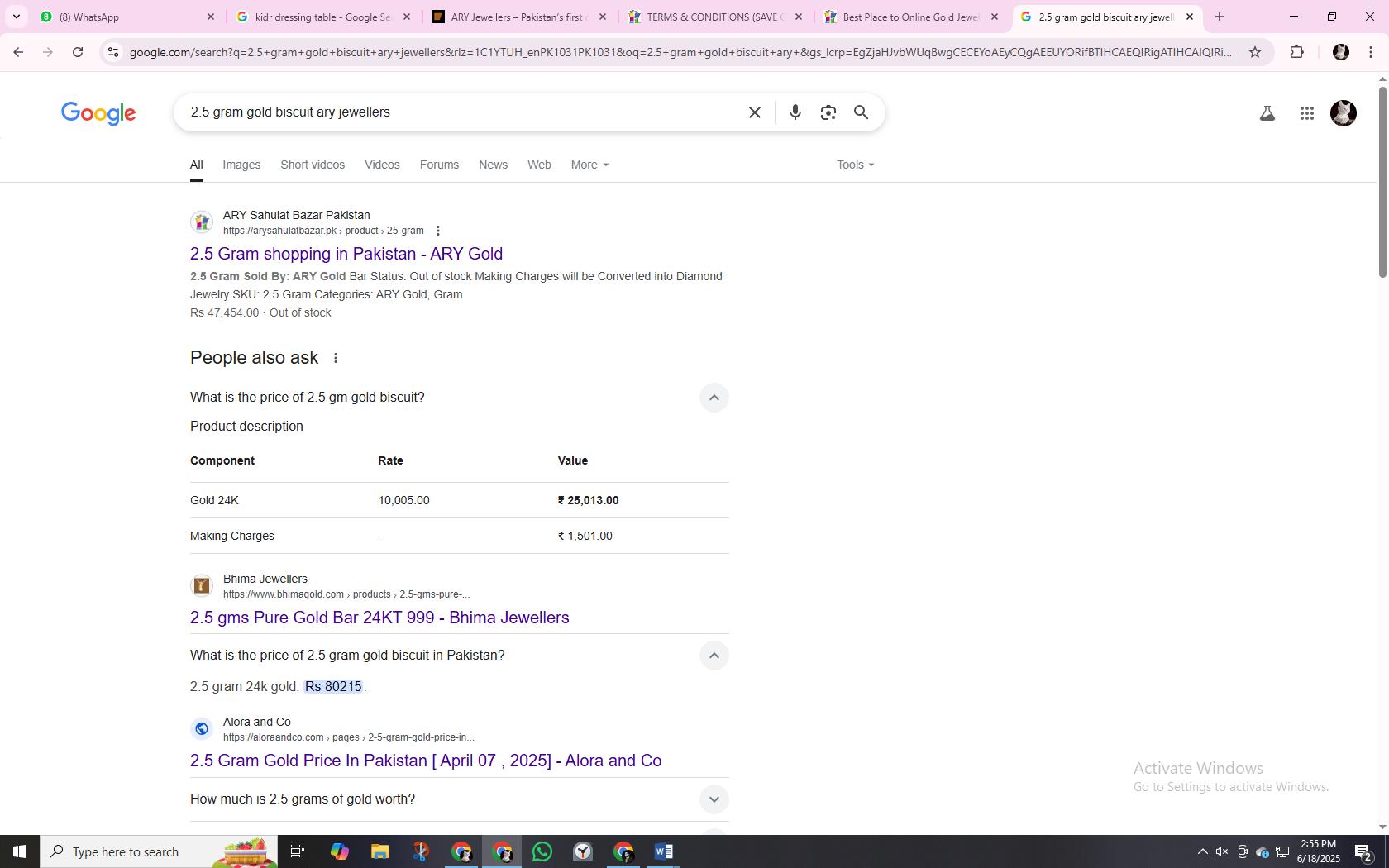Switch to Images results
The height and width of the screenshot is (868, 1389).
(x=241, y=165)
